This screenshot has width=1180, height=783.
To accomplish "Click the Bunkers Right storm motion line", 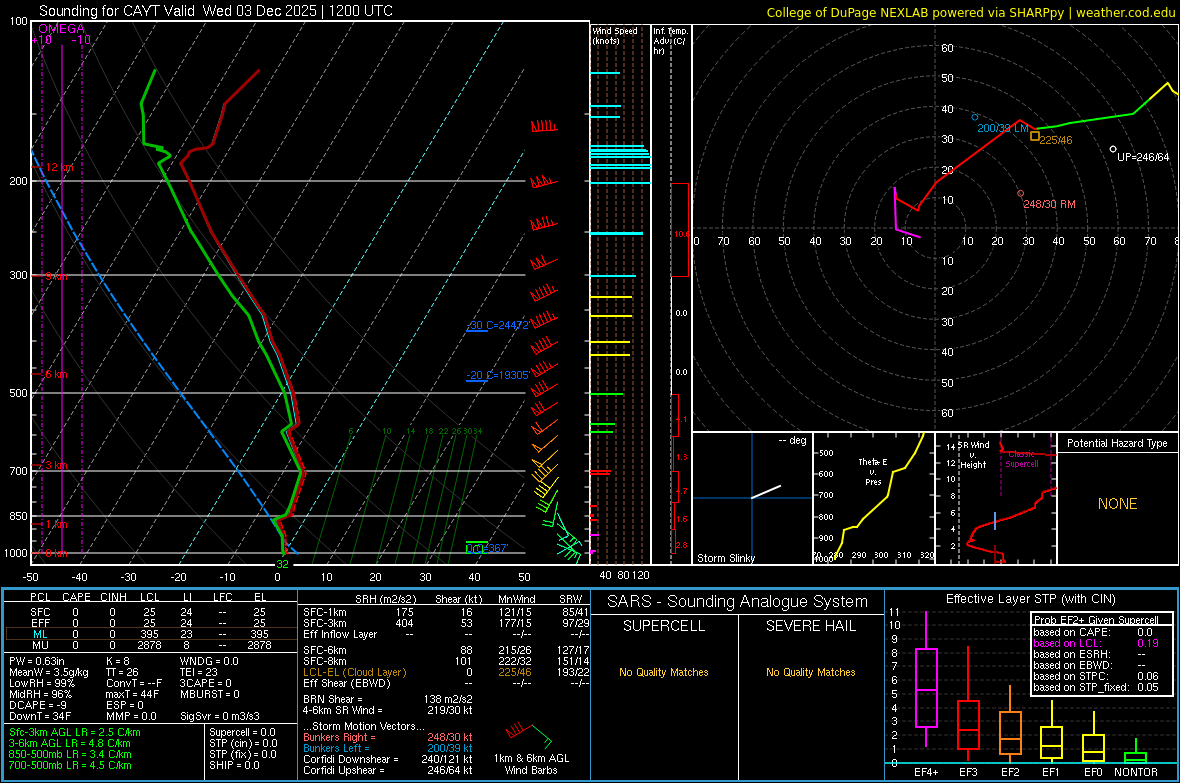I will [388, 737].
